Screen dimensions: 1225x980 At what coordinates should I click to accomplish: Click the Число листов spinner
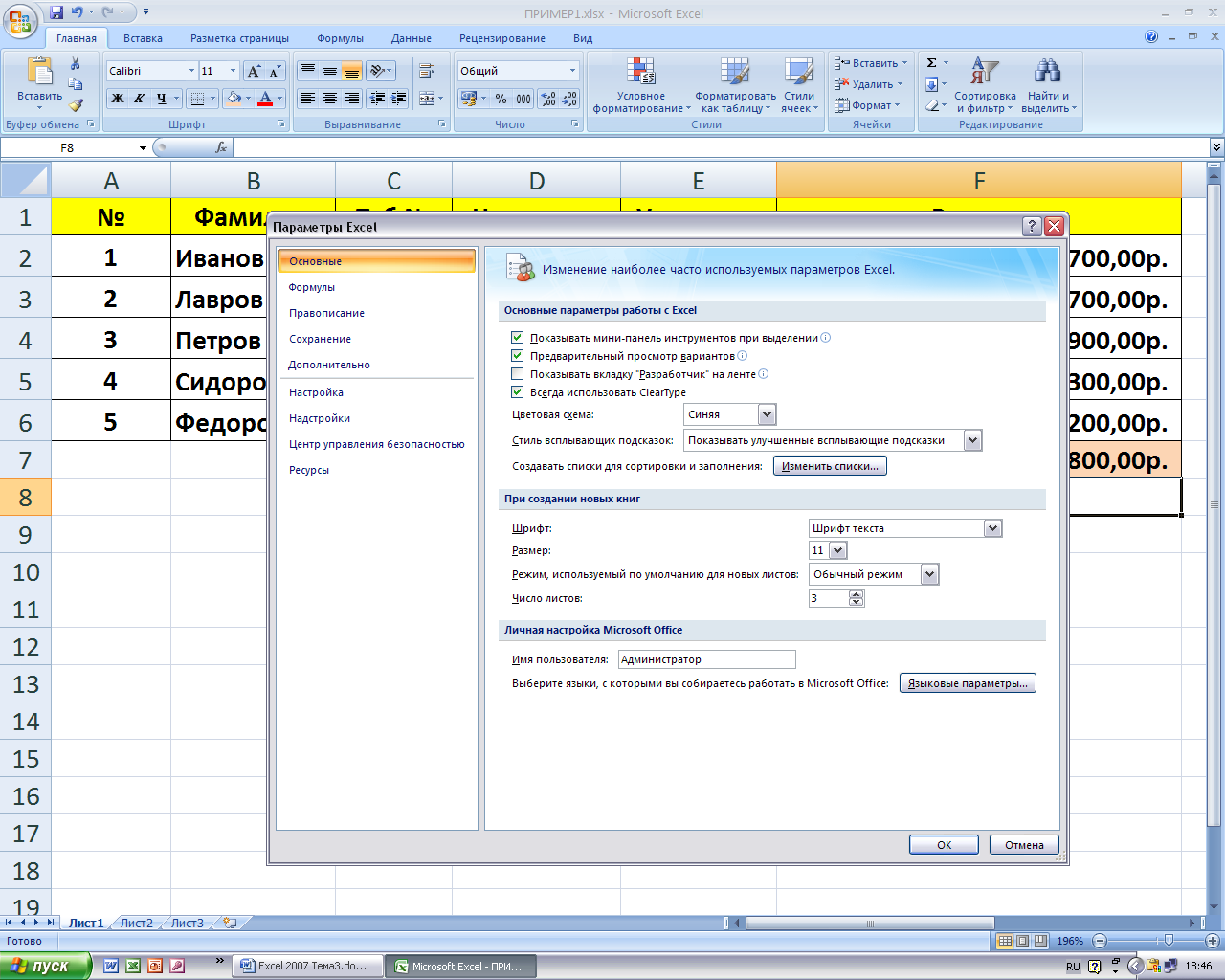coord(857,598)
